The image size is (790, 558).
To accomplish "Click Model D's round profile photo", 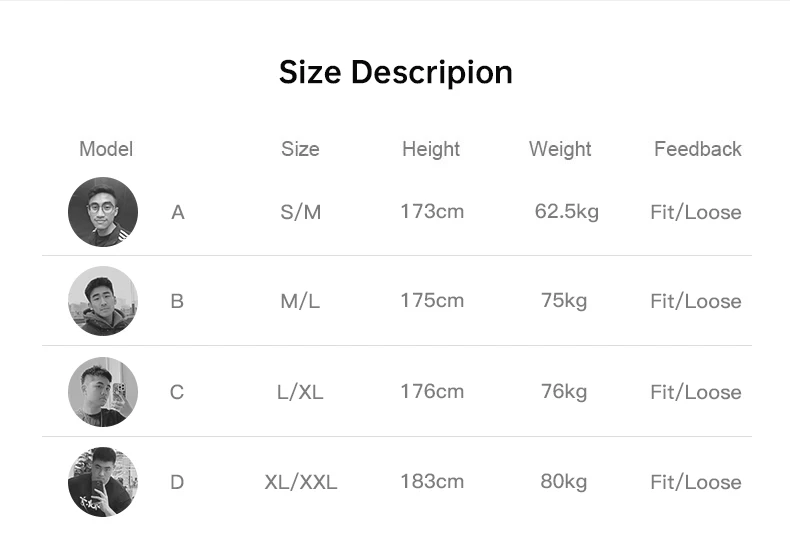I will point(103,482).
